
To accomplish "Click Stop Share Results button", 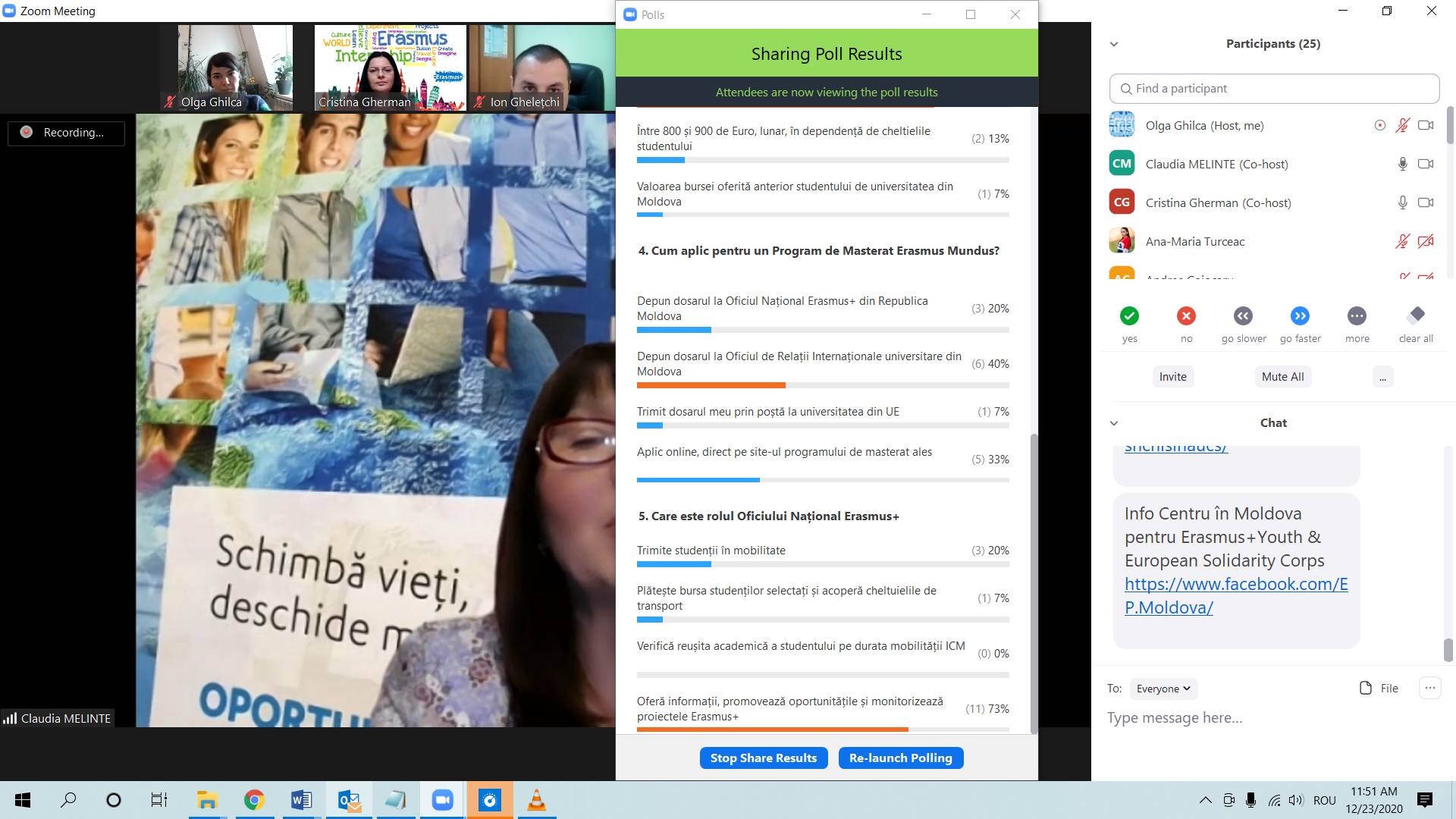I will pyautogui.click(x=763, y=758).
